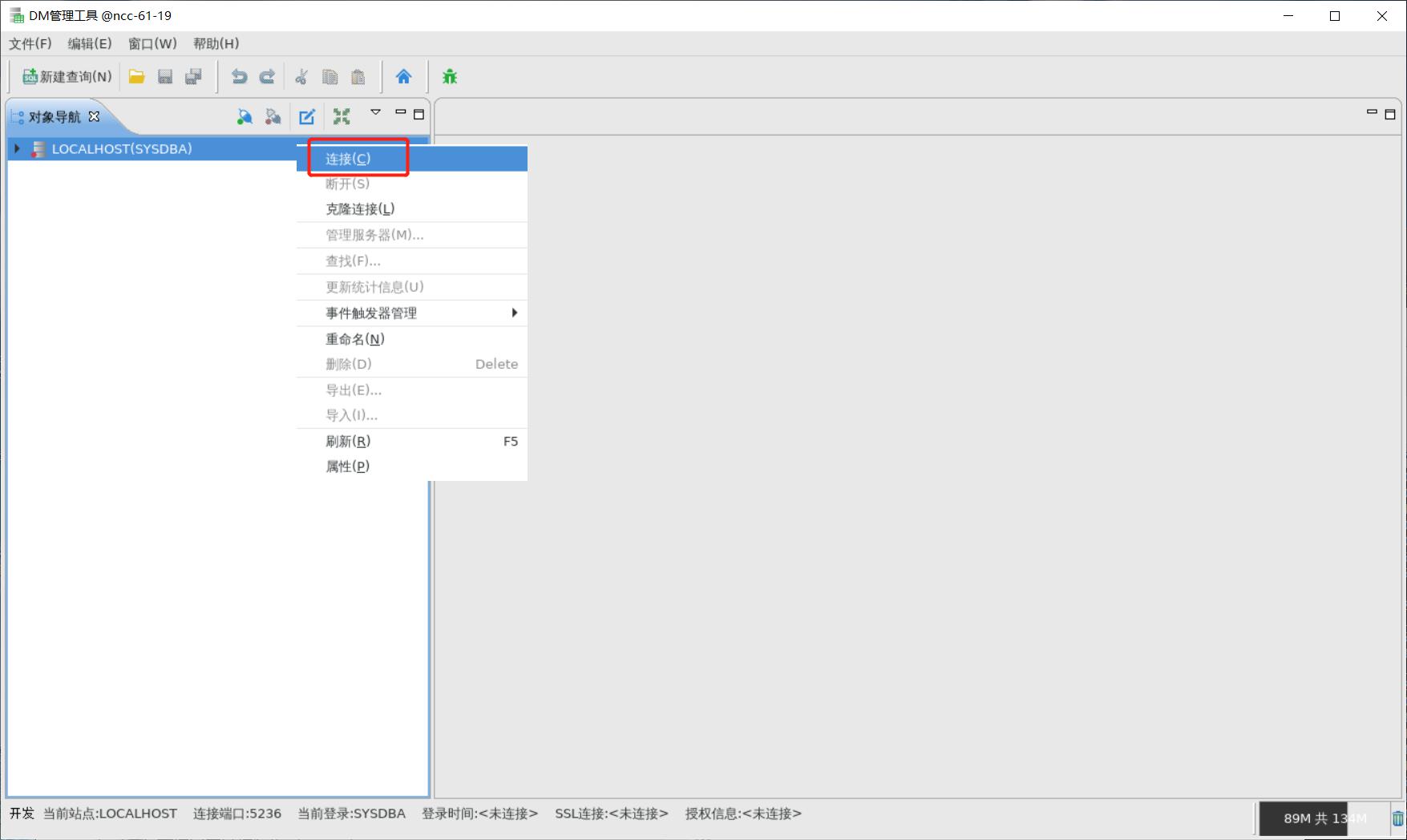Screen dimensions: 1407x840
Task: Click the 当前登录:SYSDBA status text
Action: (352, 814)
